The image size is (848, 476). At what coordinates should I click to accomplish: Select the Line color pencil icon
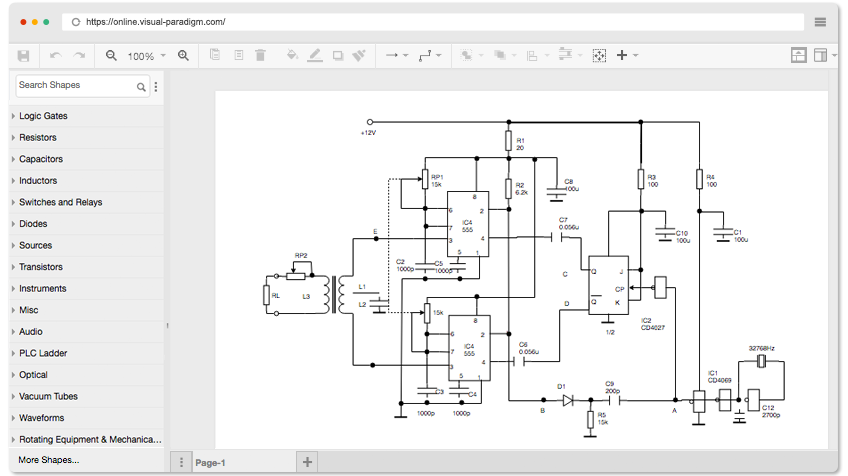point(315,55)
